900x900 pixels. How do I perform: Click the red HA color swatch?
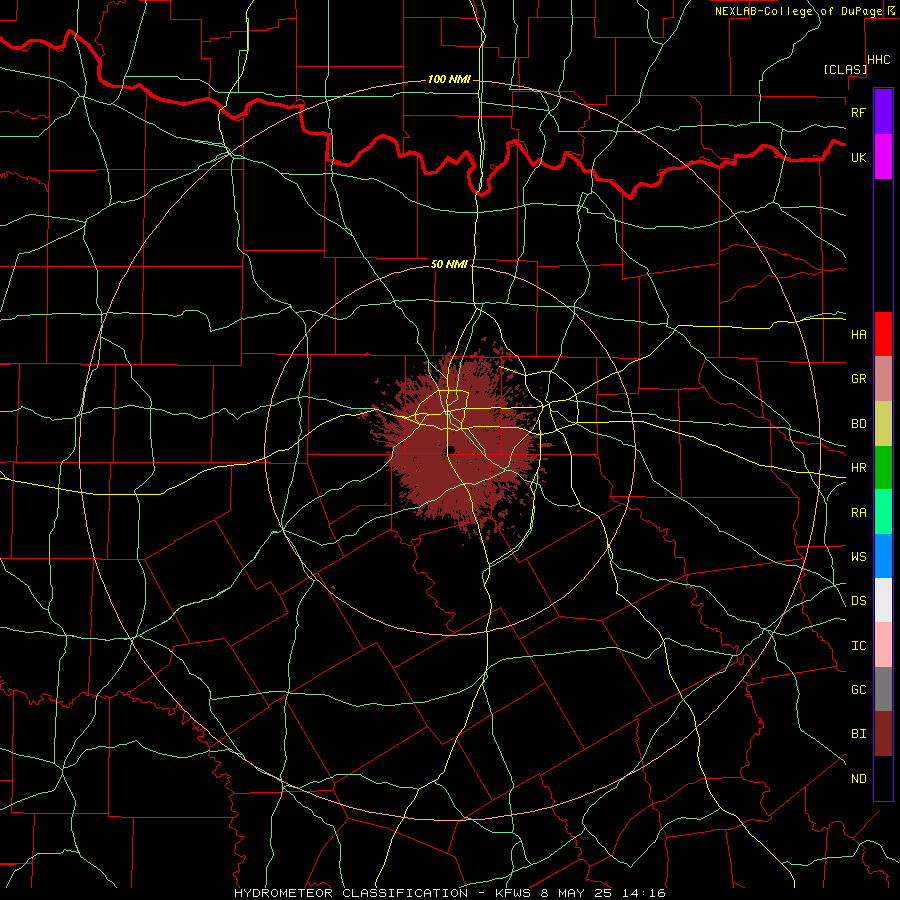pos(883,334)
